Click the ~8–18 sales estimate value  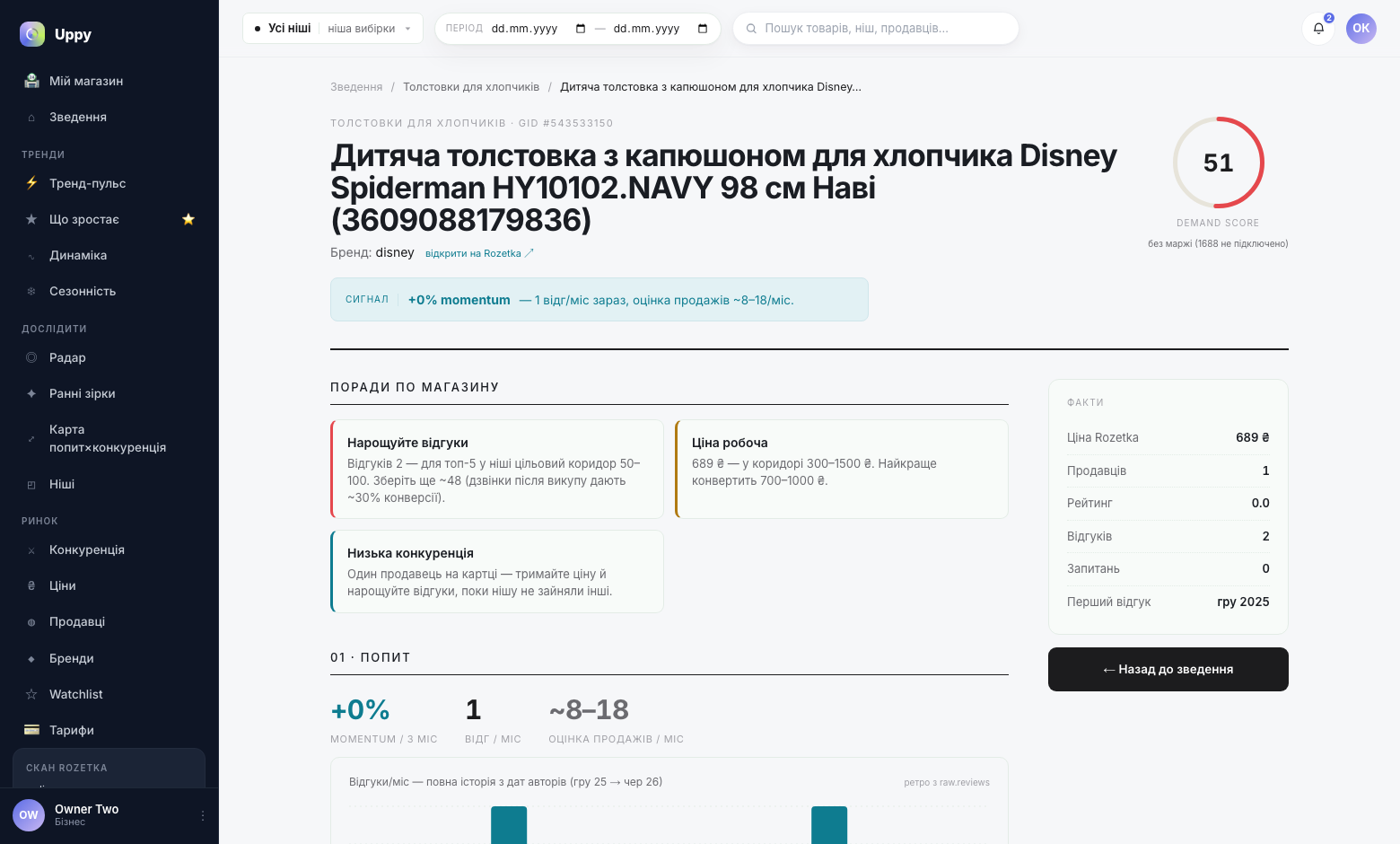click(x=589, y=709)
